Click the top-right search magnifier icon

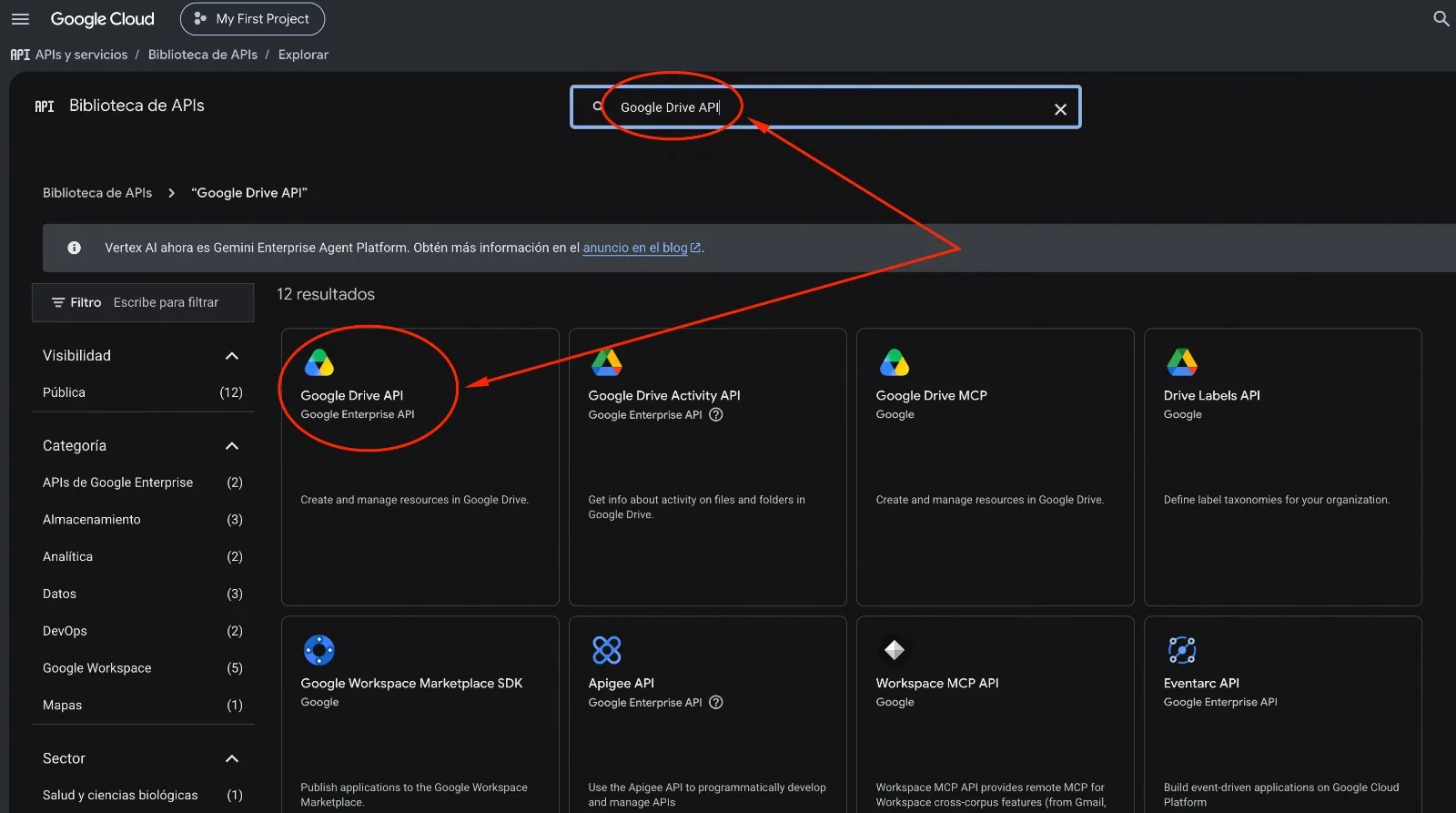tap(1441, 19)
